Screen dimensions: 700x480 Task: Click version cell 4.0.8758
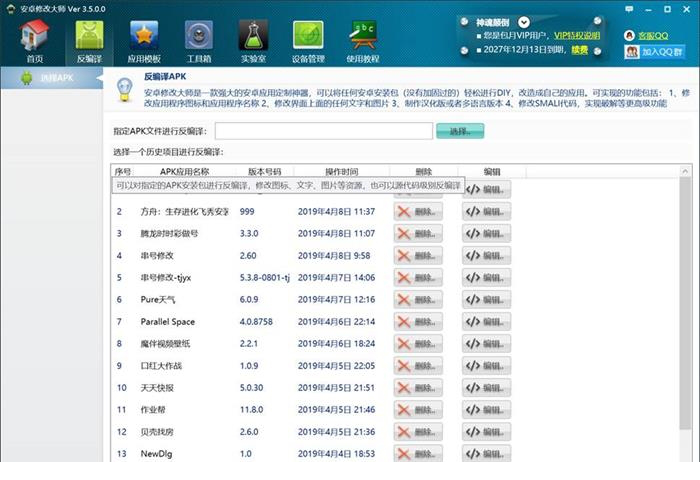tap(256, 321)
